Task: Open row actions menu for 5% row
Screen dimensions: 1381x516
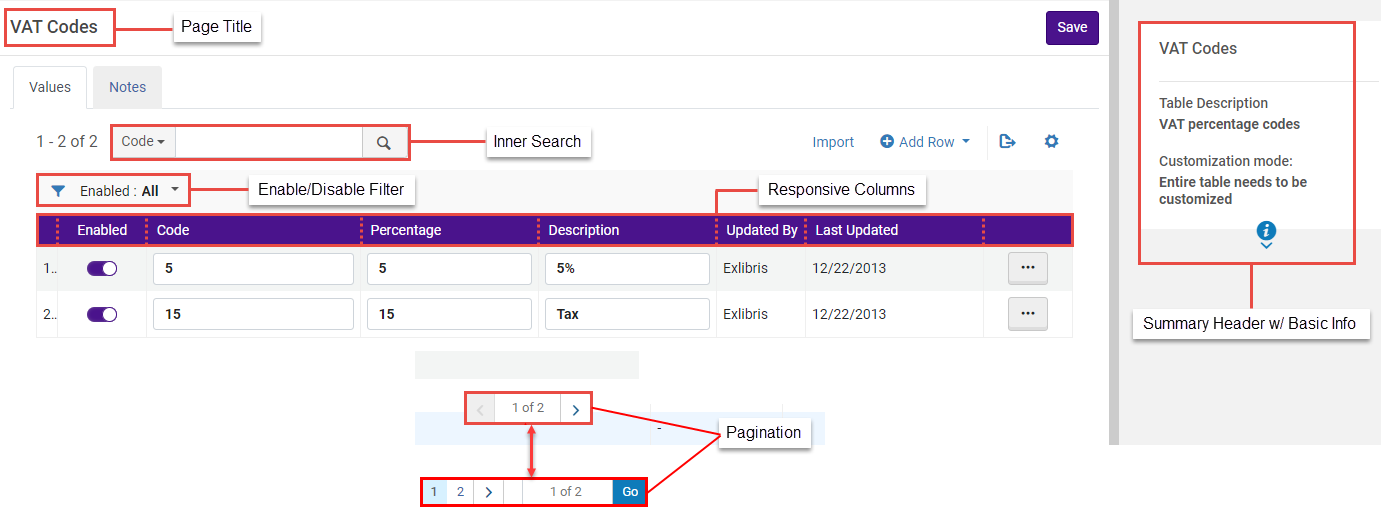Action: (x=1027, y=268)
